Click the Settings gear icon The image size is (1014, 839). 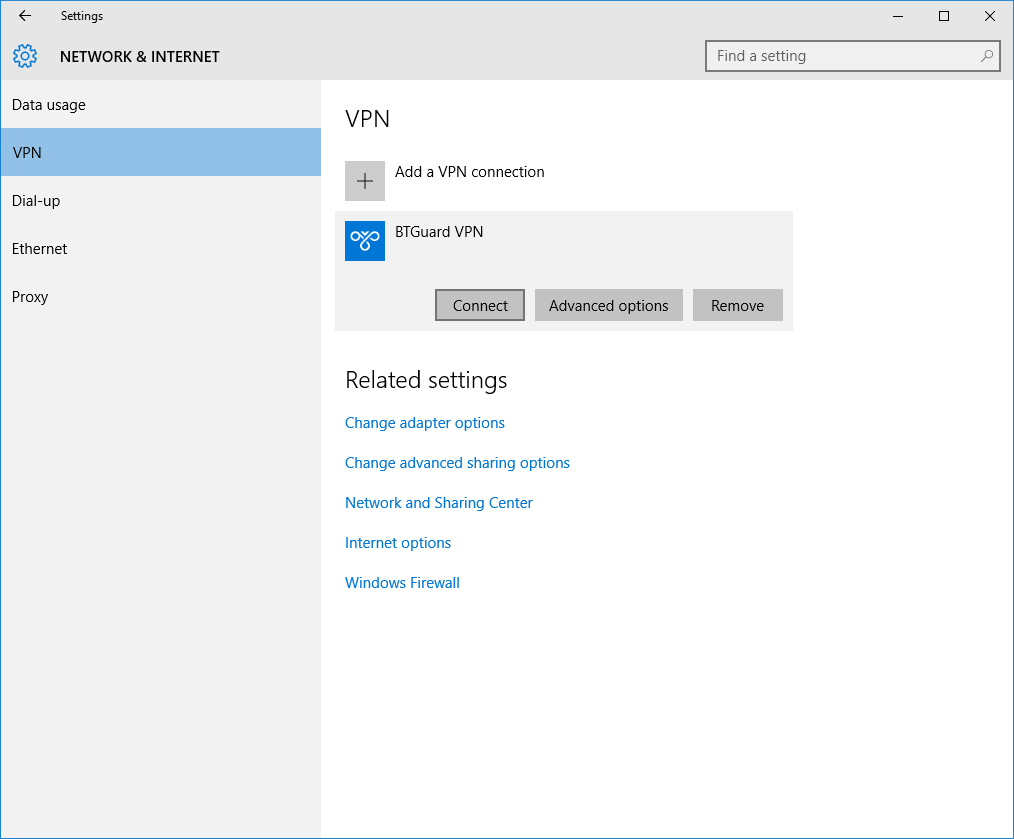point(25,56)
